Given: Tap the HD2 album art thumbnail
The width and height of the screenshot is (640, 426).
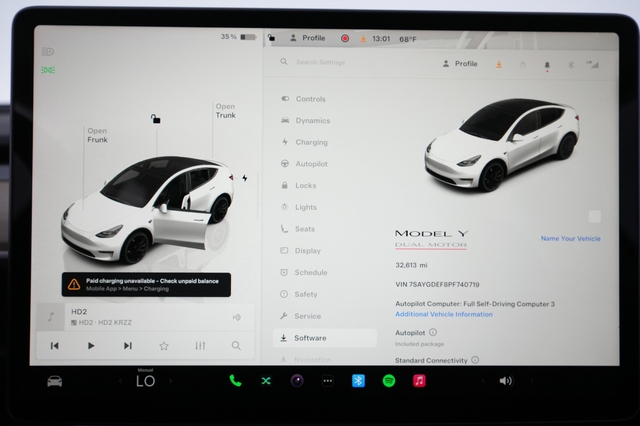Looking at the screenshot, I should 51,317.
